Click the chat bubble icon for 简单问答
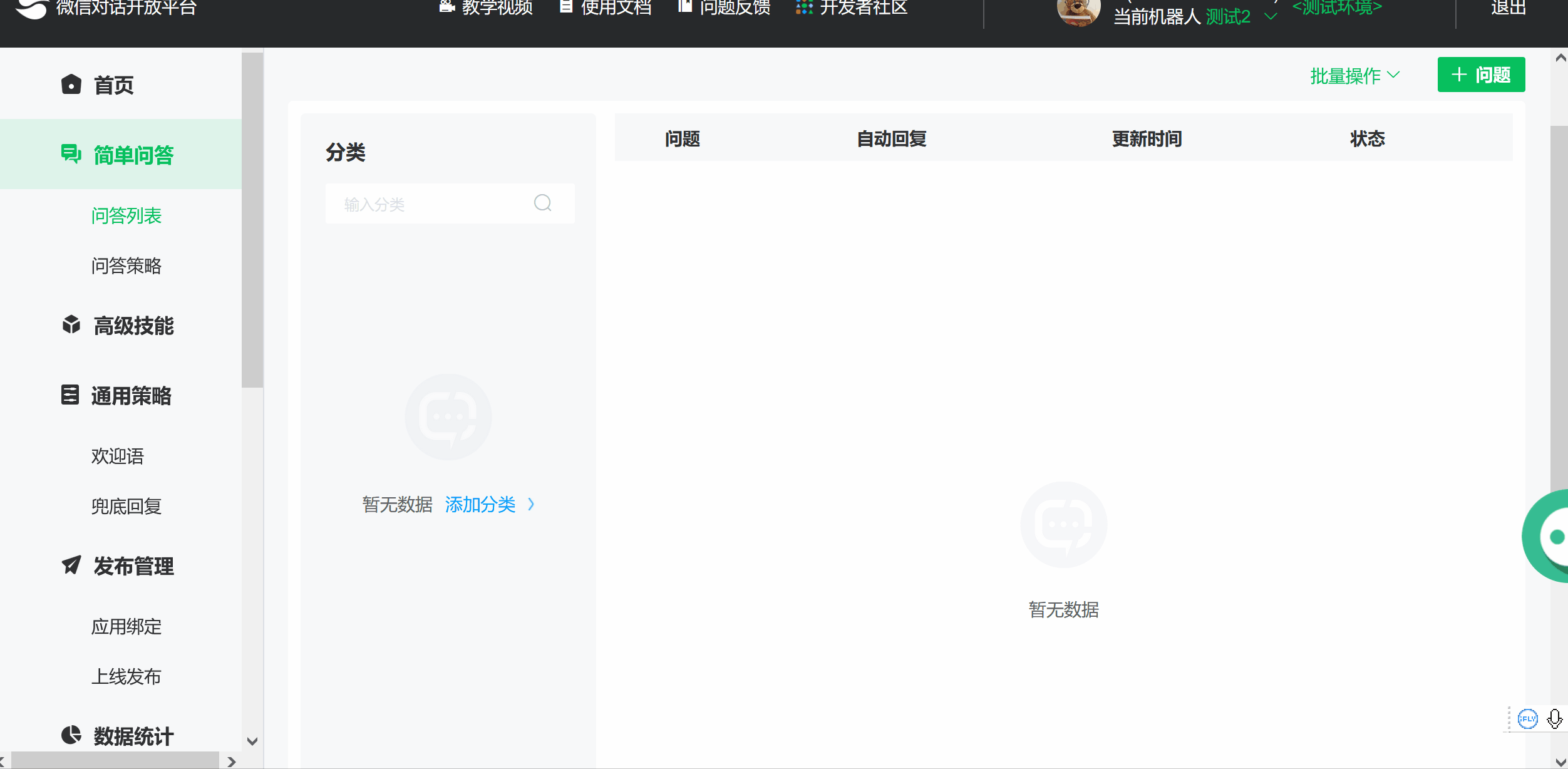The width and height of the screenshot is (1568, 769). tap(71, 154)
